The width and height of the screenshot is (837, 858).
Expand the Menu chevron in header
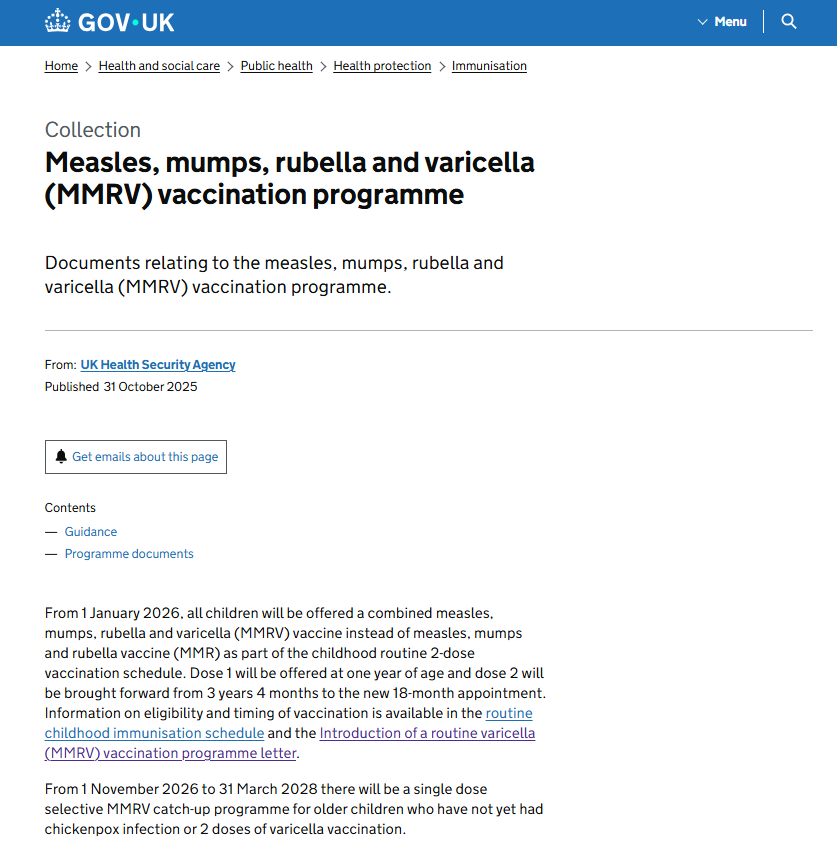[x=703, y=22]
